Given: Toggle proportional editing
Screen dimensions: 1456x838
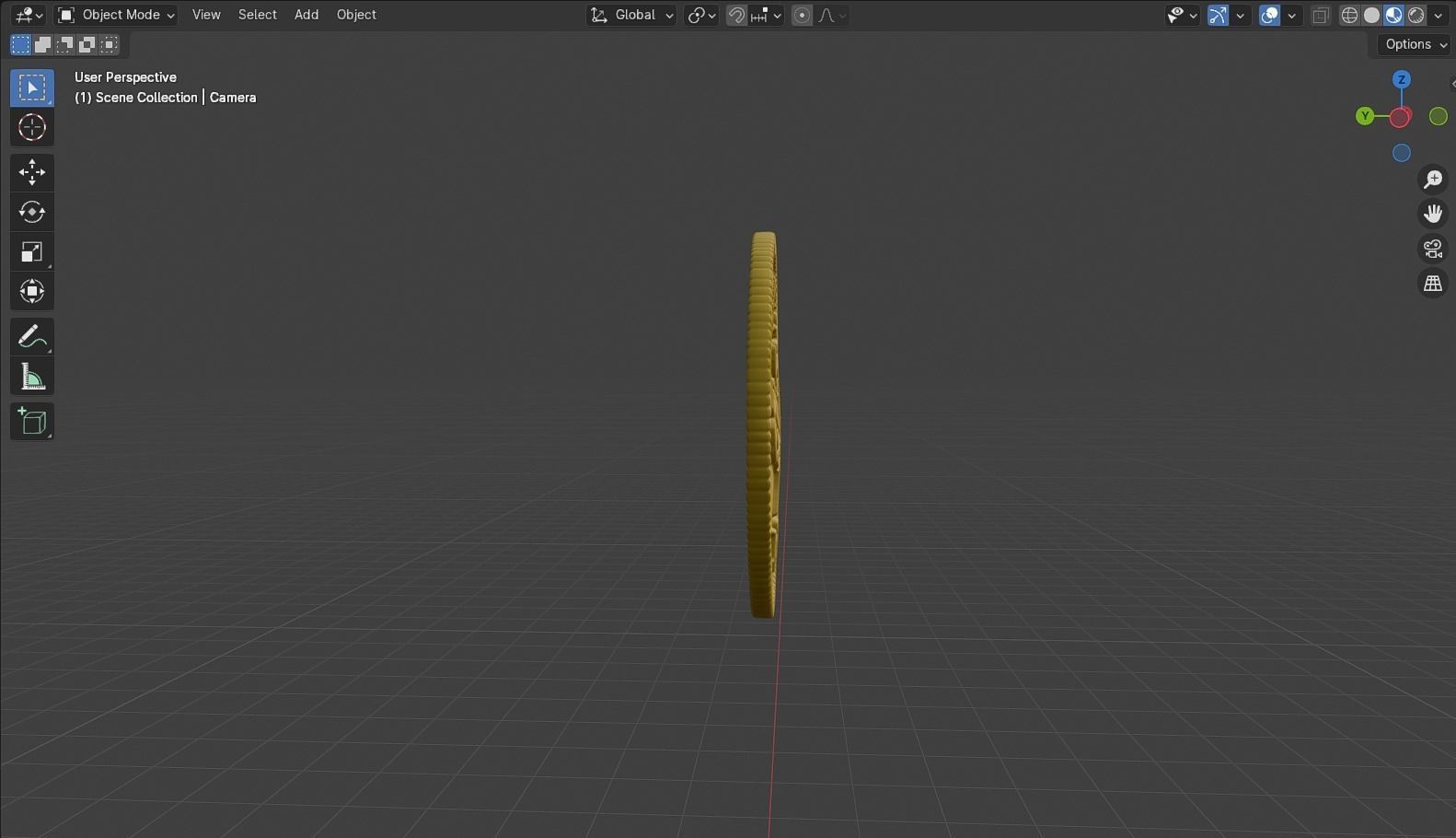Looking at the screenshot, I should [802, 15].
